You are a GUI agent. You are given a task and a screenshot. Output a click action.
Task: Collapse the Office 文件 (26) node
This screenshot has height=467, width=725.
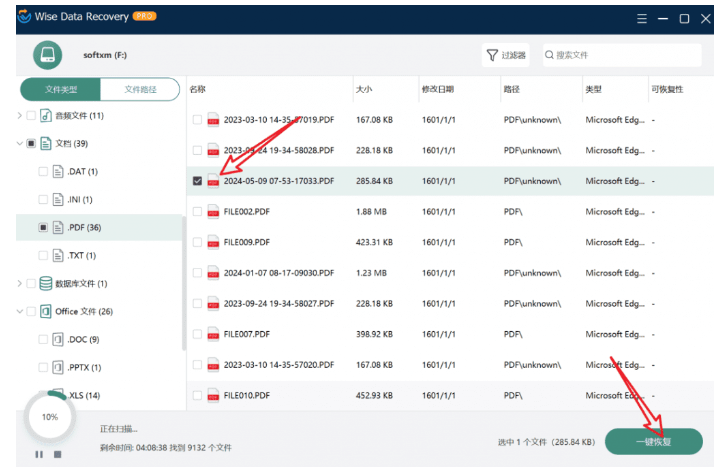click(19, 312)
